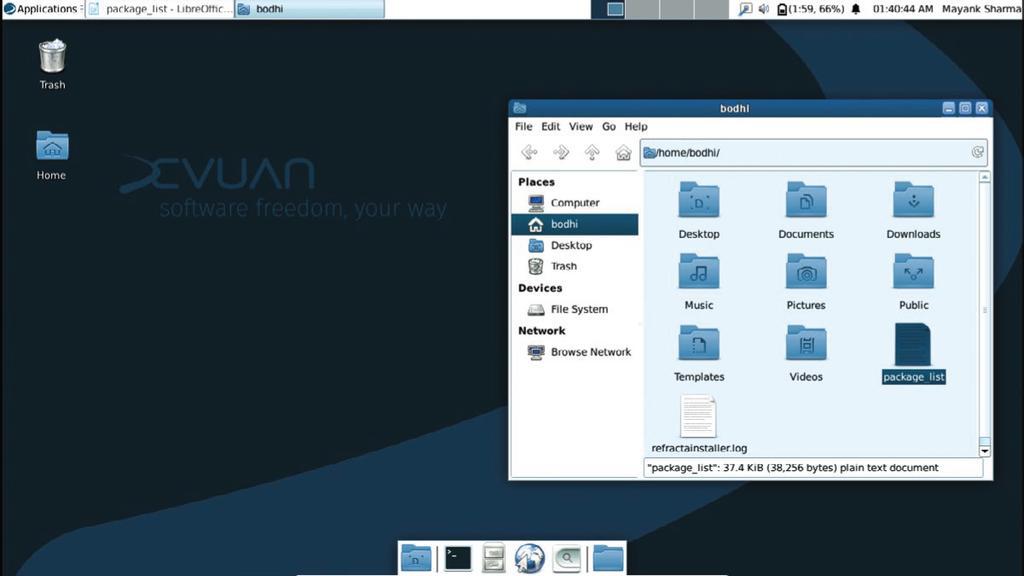Open the View menu
1024x576 pixels.
[581, 127]
